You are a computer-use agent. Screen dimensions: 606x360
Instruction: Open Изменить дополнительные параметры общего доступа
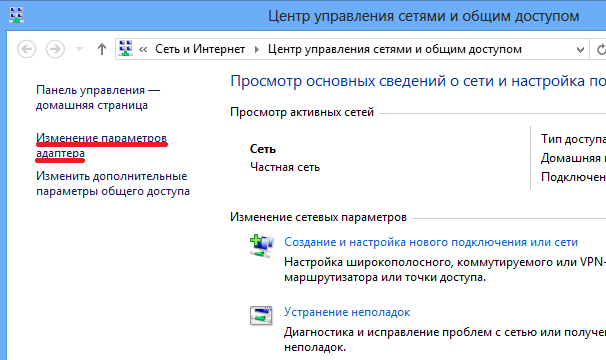tap(113, 183)
